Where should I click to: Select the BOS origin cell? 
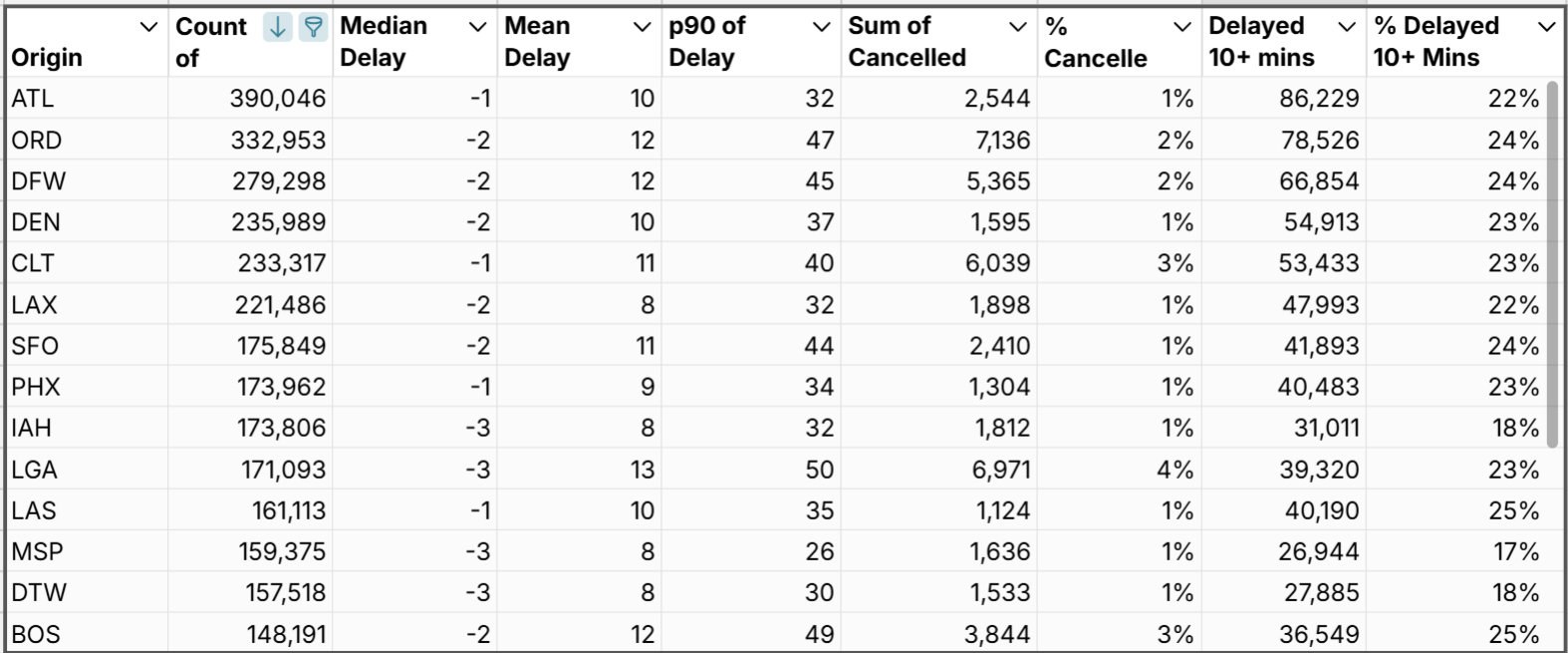tap(36, 634)
